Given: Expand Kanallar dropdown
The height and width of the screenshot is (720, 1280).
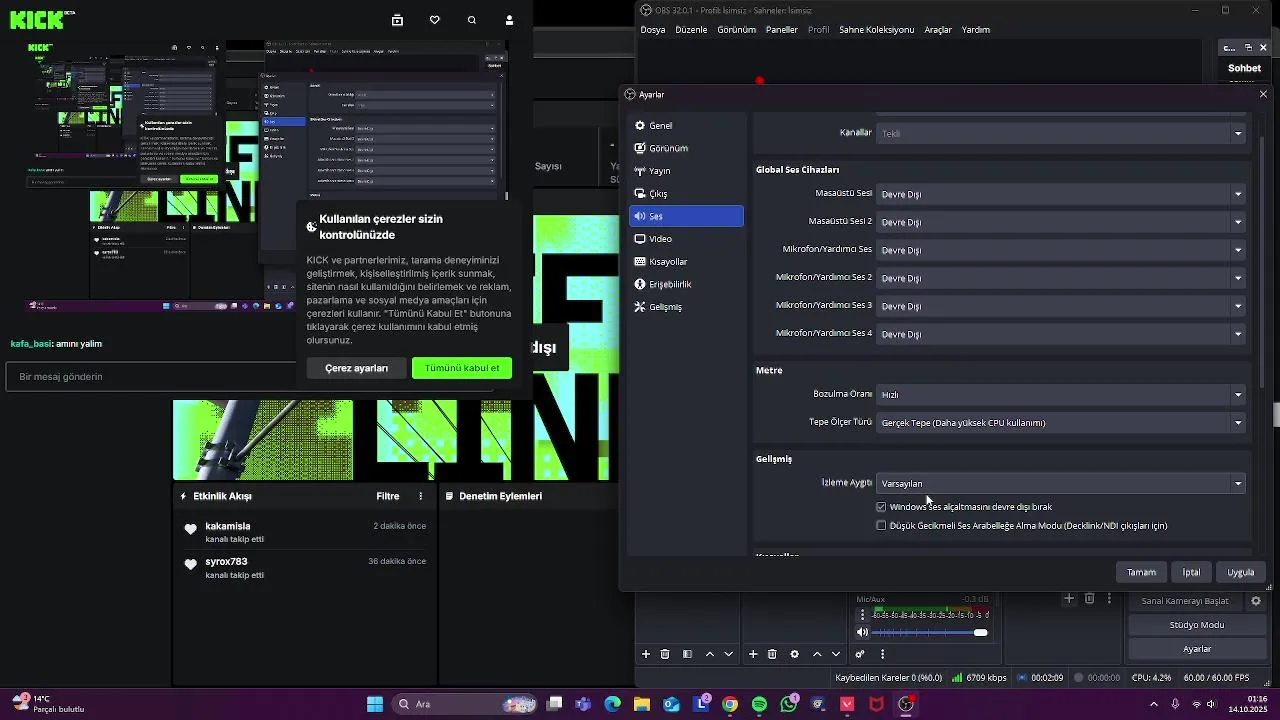Looking at the screenshot, I should (1061, 133).
